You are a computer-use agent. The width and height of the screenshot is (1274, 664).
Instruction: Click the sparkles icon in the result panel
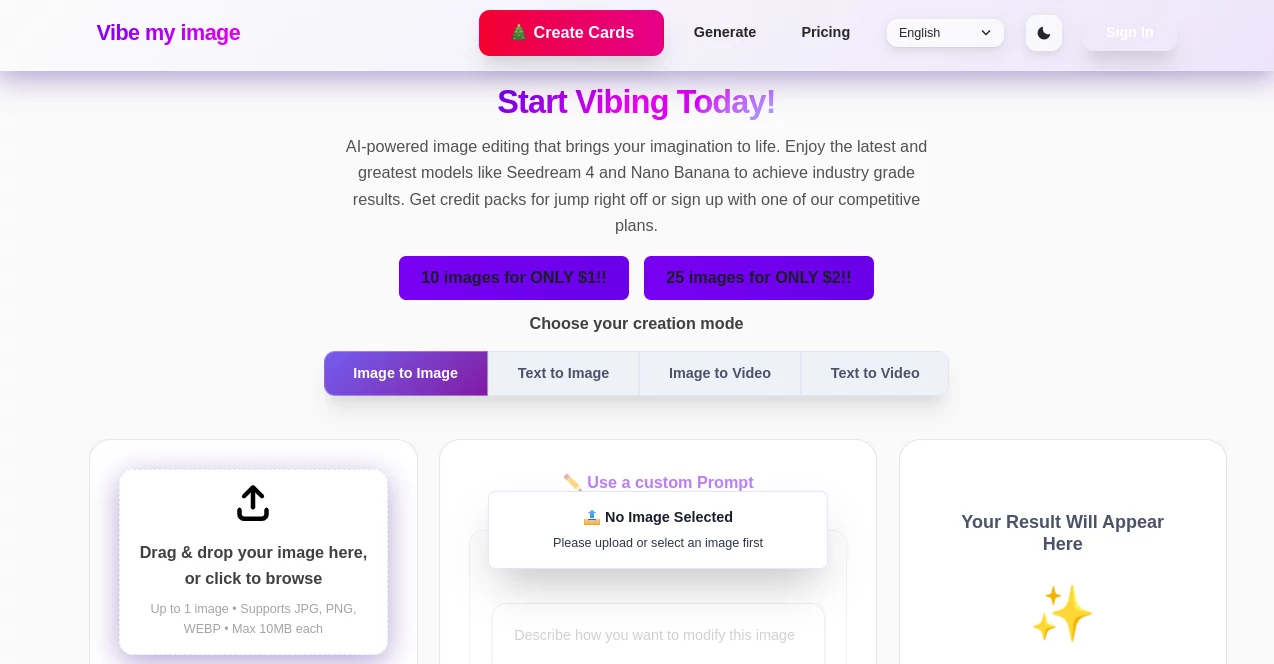point(1062,612)
